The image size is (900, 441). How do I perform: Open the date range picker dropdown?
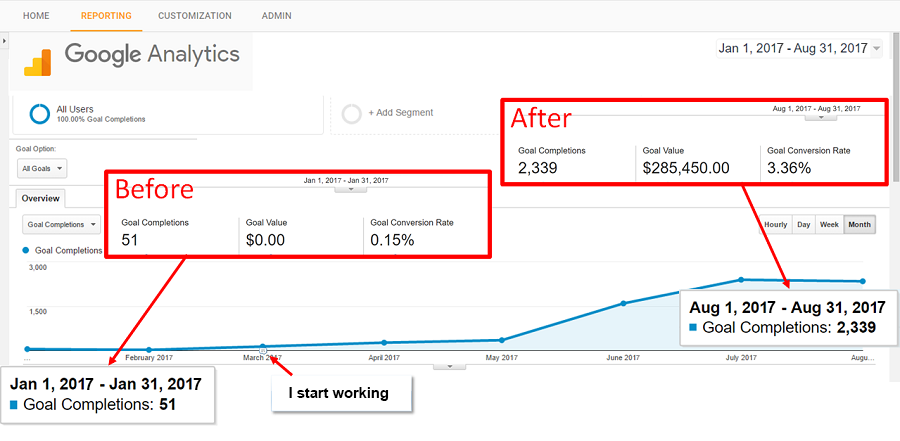(x=800, y=48)
